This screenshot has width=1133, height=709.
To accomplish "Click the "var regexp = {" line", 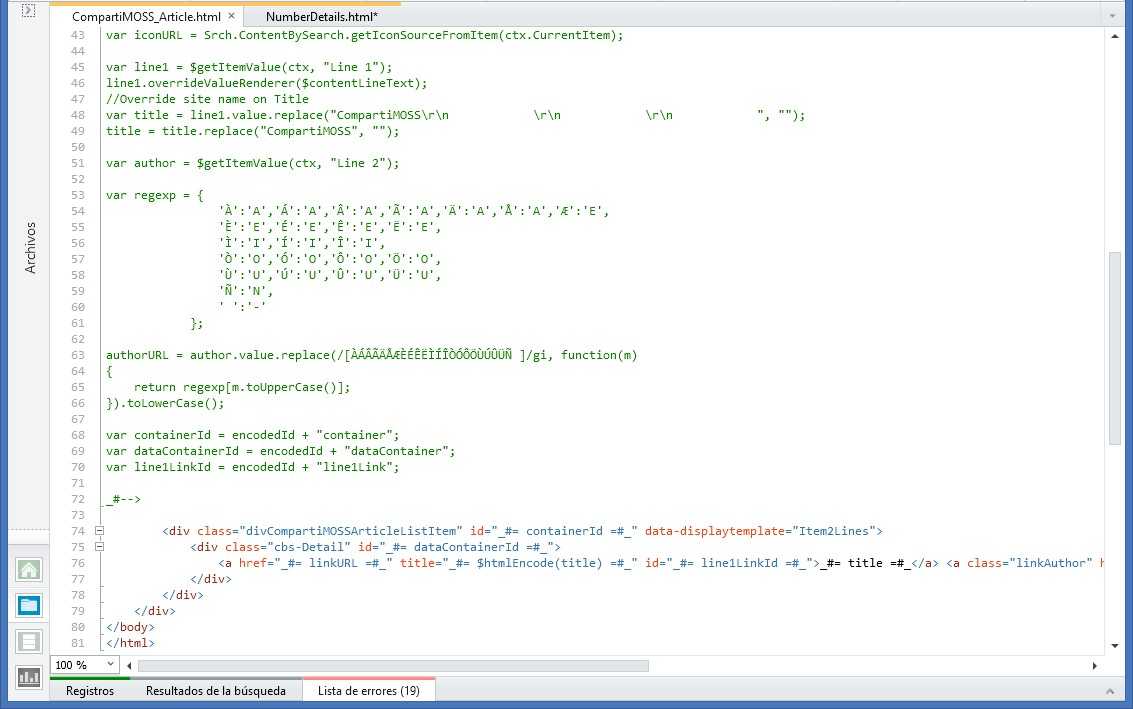I will [x=155, y=195].
